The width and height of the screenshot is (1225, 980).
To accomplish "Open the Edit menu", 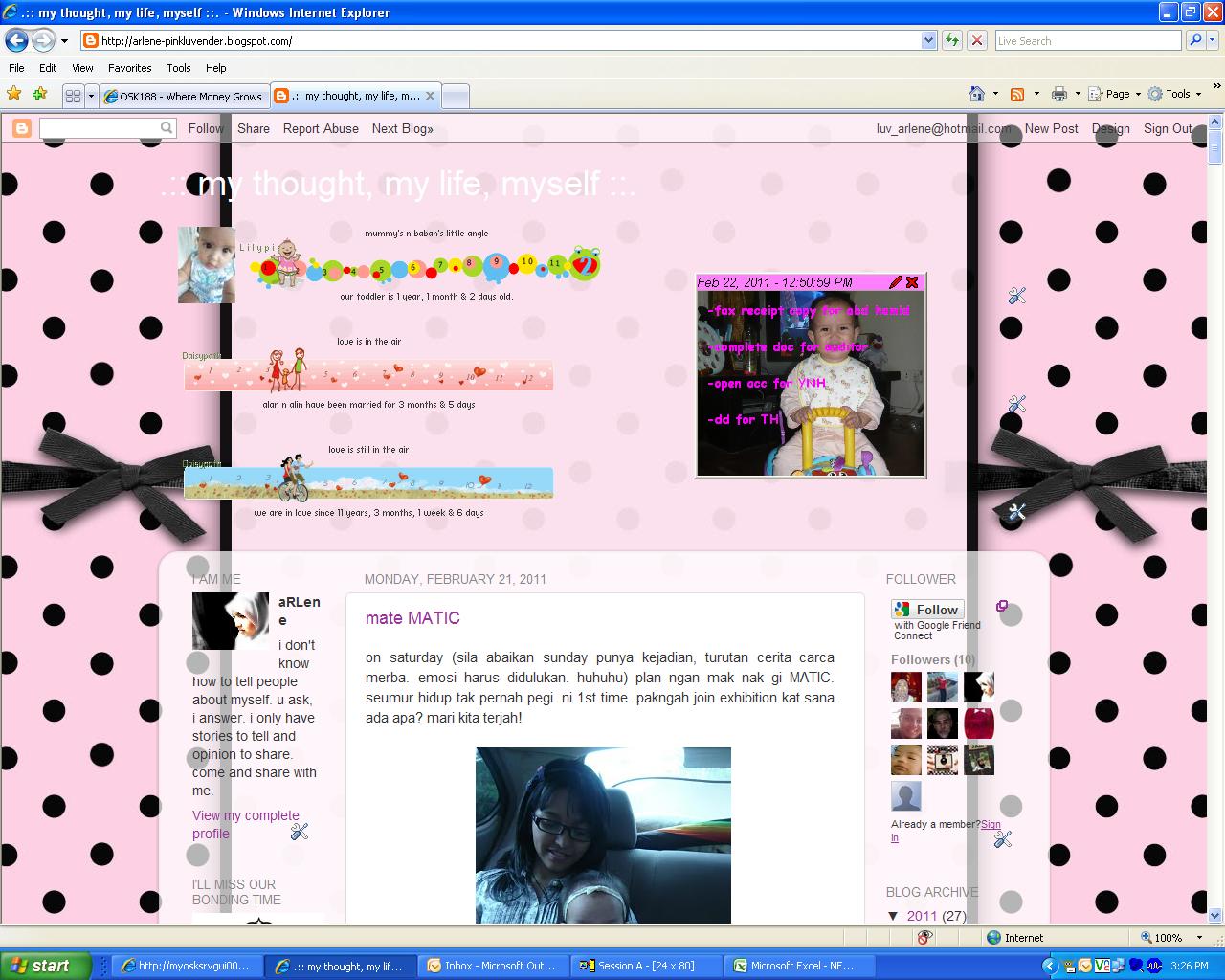I will 48,68.
